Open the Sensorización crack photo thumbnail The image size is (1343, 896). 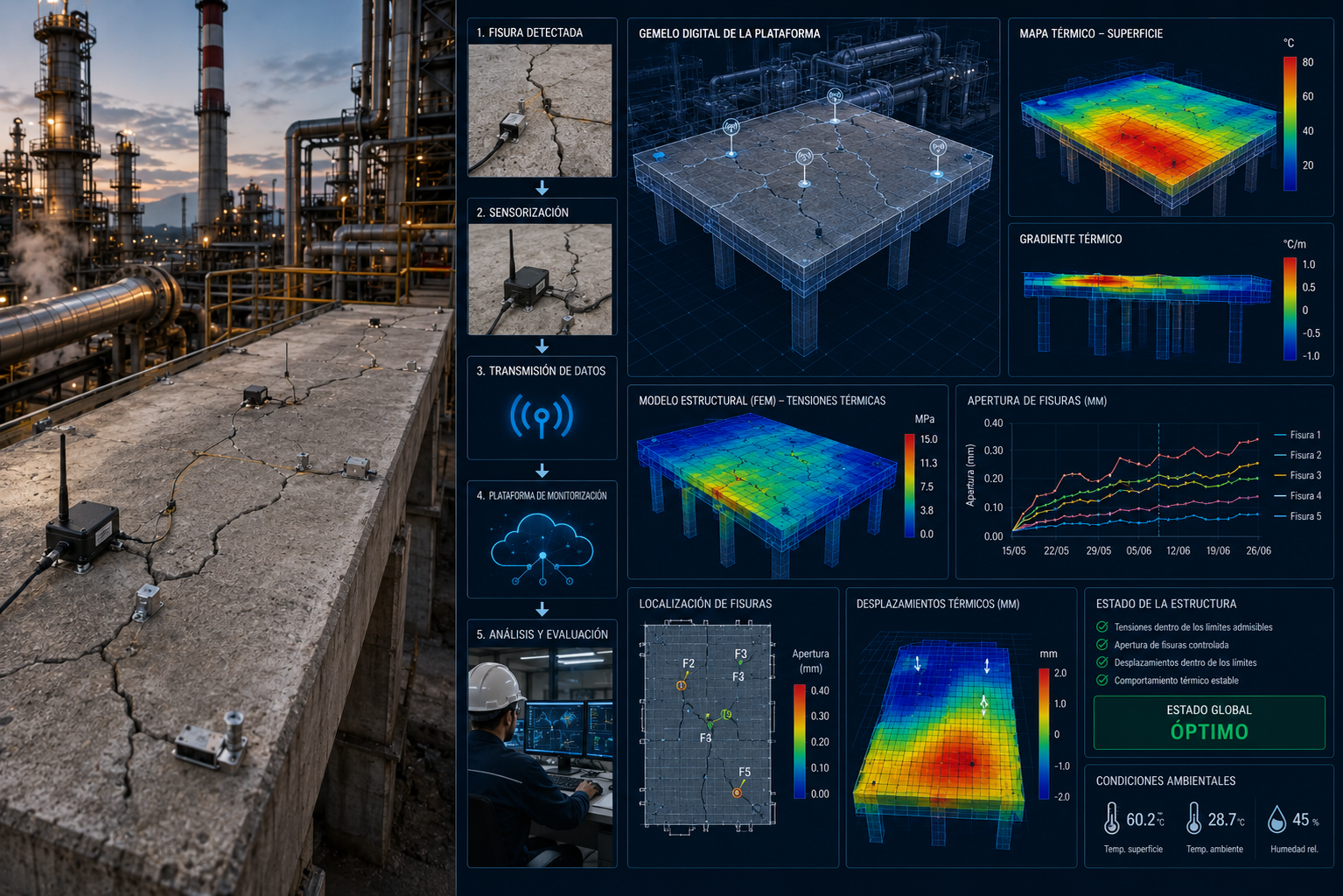click(540, 279)
